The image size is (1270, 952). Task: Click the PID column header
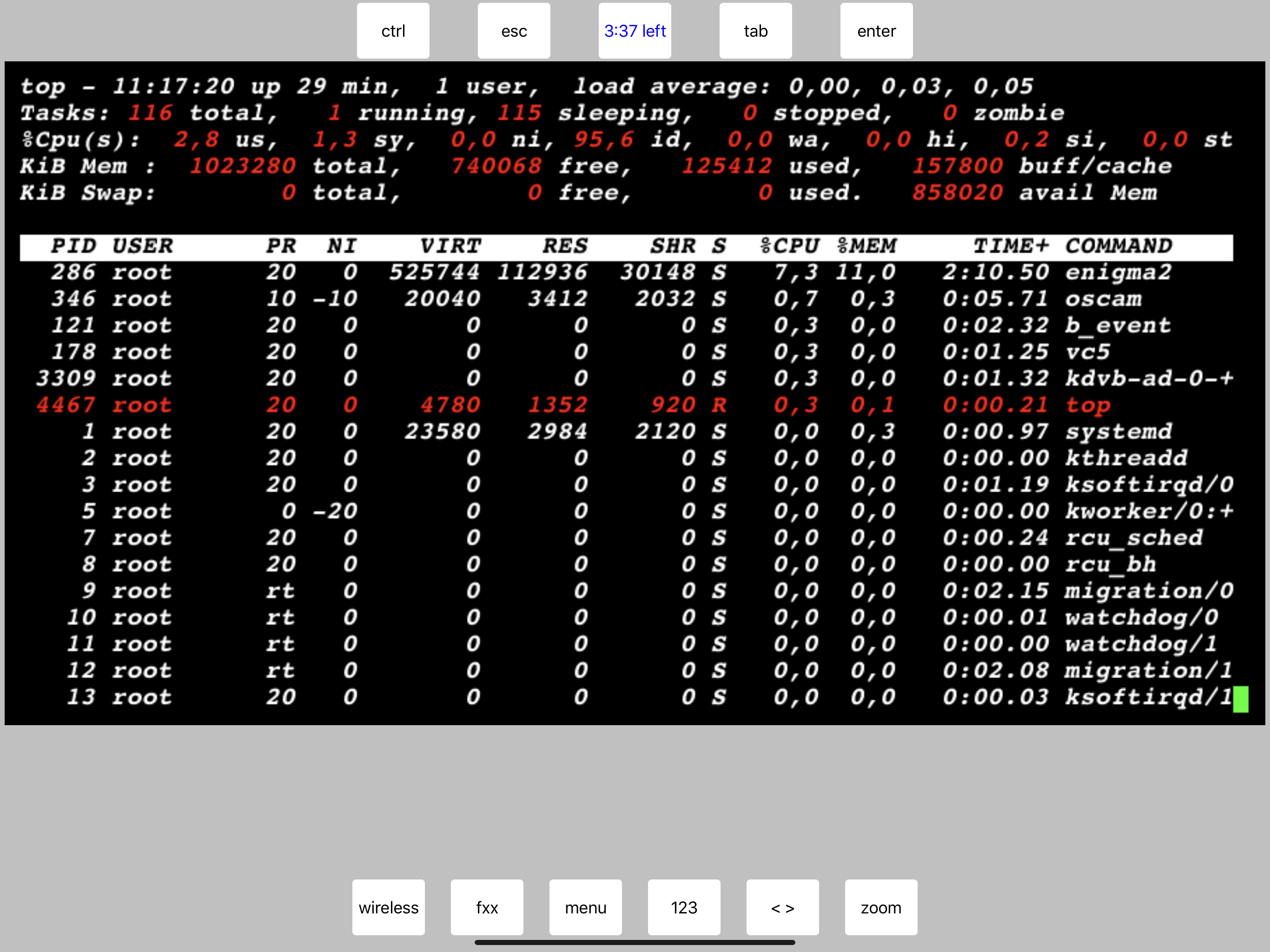73,246
